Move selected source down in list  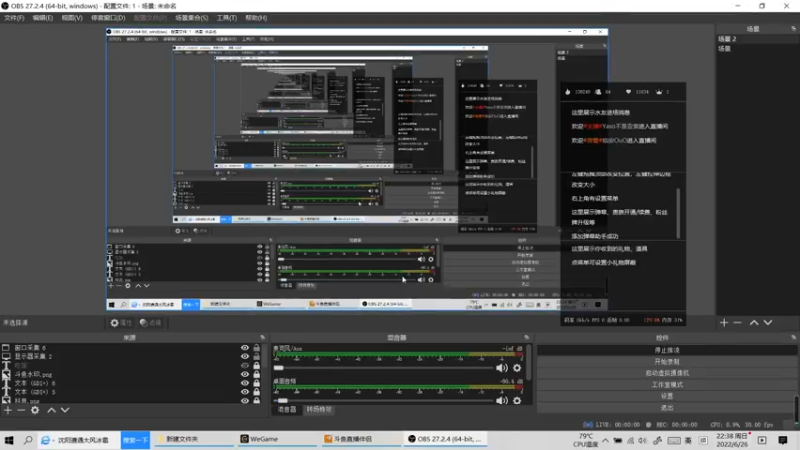[65, 410]
